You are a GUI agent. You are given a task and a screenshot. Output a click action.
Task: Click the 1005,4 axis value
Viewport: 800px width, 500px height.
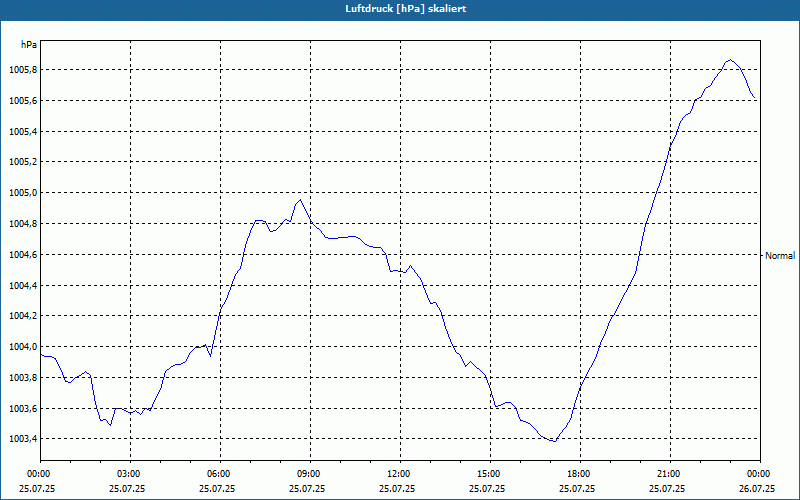pos(23,132)
